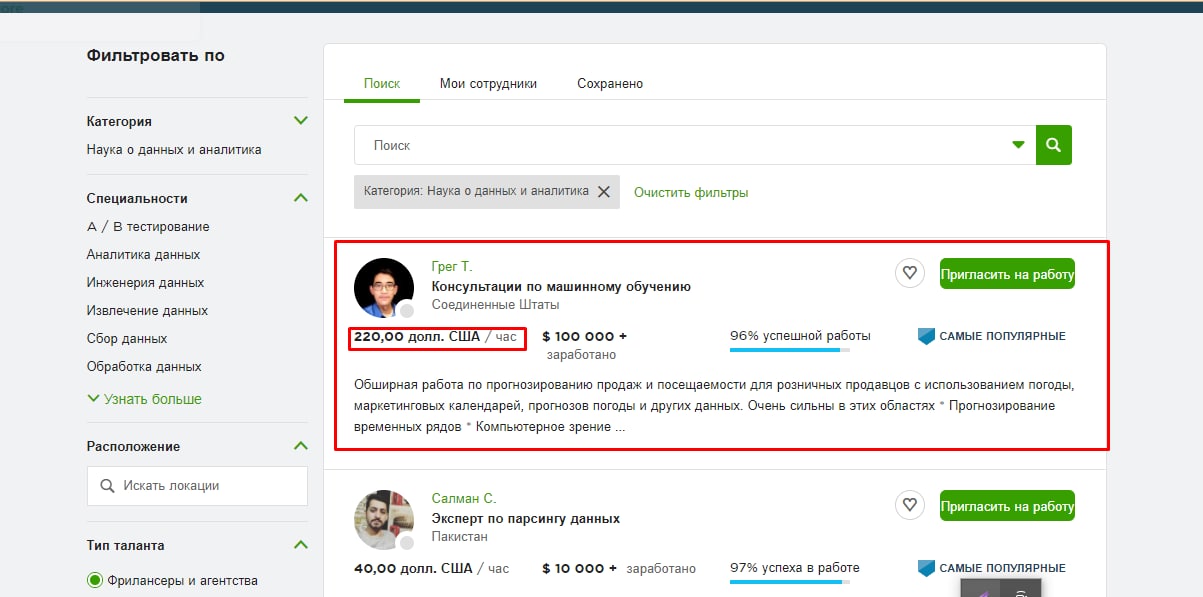1203x597 pixels.
Task: Select Извлечение данных specialty
Action: tap(147, 311)
